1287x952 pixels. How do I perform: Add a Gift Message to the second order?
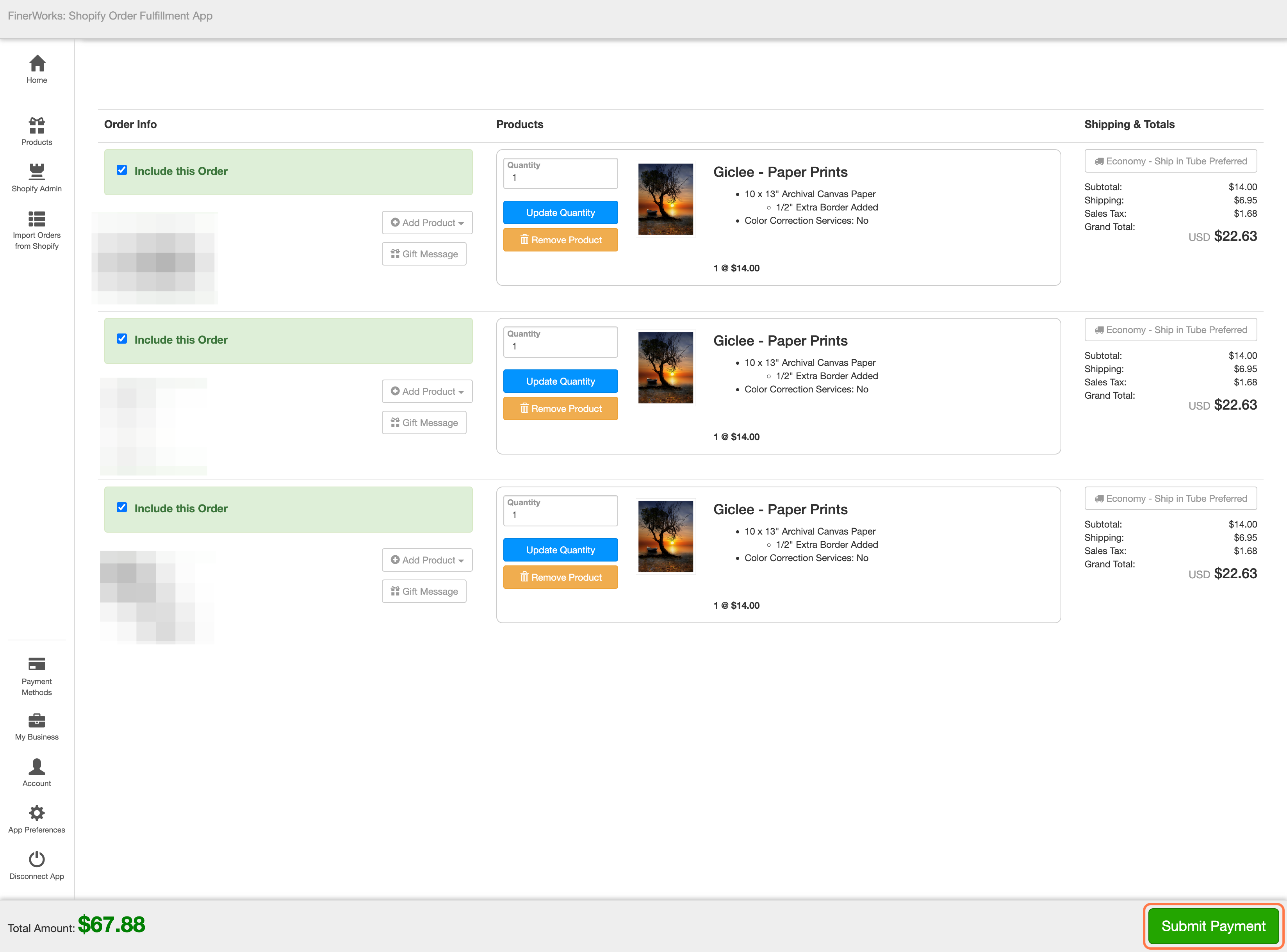[x=424, y=423]
